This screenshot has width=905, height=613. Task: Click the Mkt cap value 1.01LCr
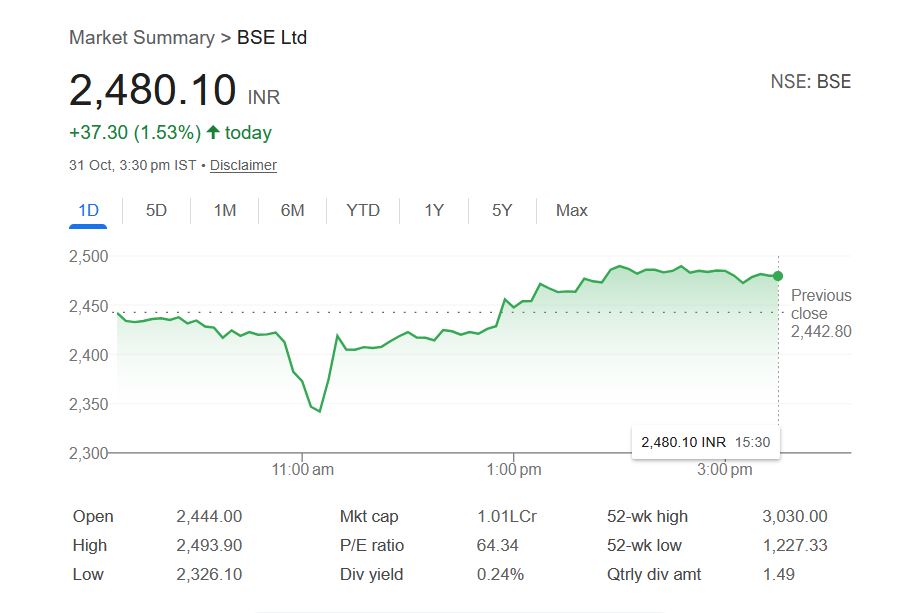coord(507,517)
